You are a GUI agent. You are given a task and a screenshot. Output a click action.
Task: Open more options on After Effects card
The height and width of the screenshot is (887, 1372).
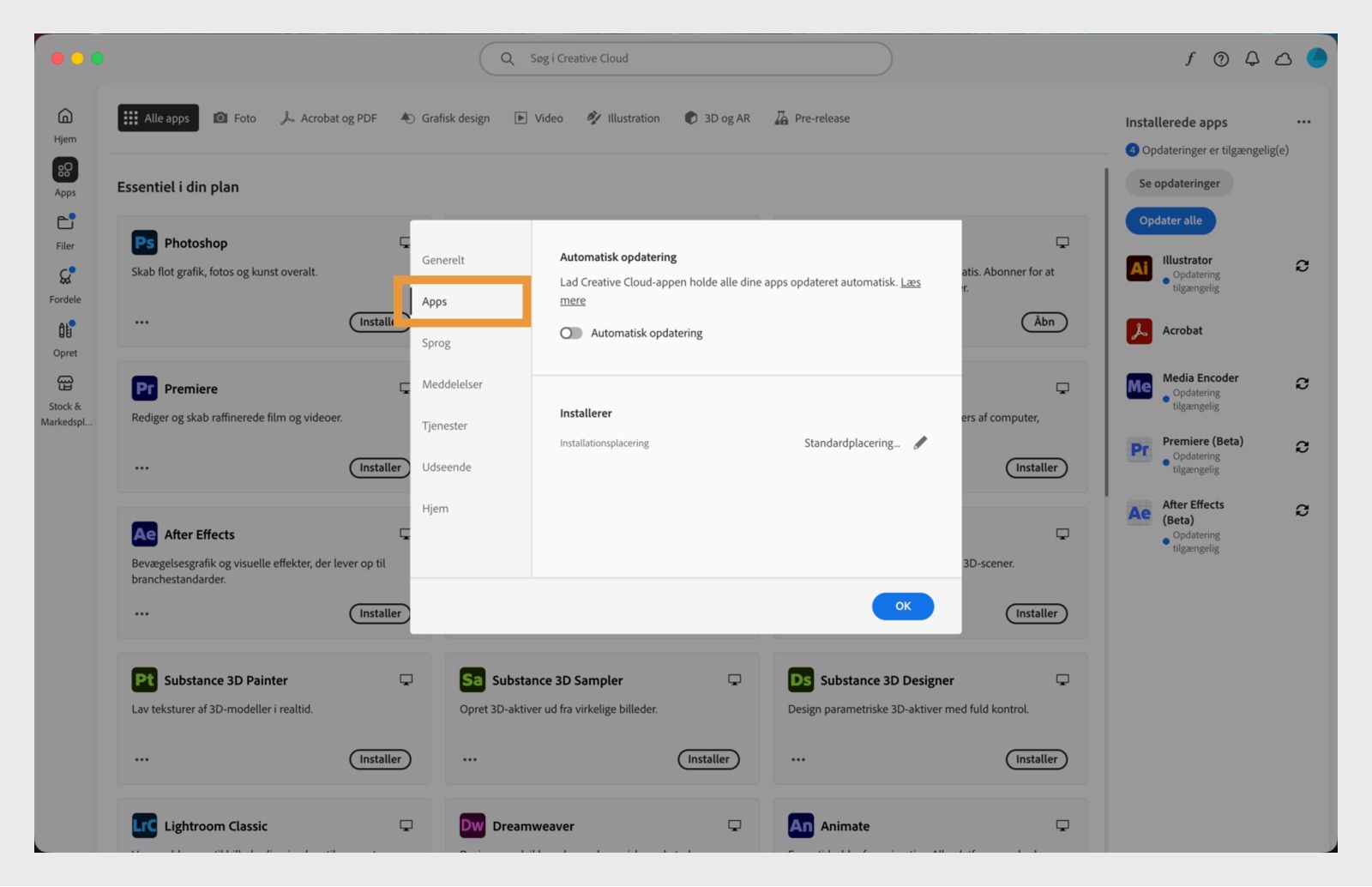[x=141, y=614]
